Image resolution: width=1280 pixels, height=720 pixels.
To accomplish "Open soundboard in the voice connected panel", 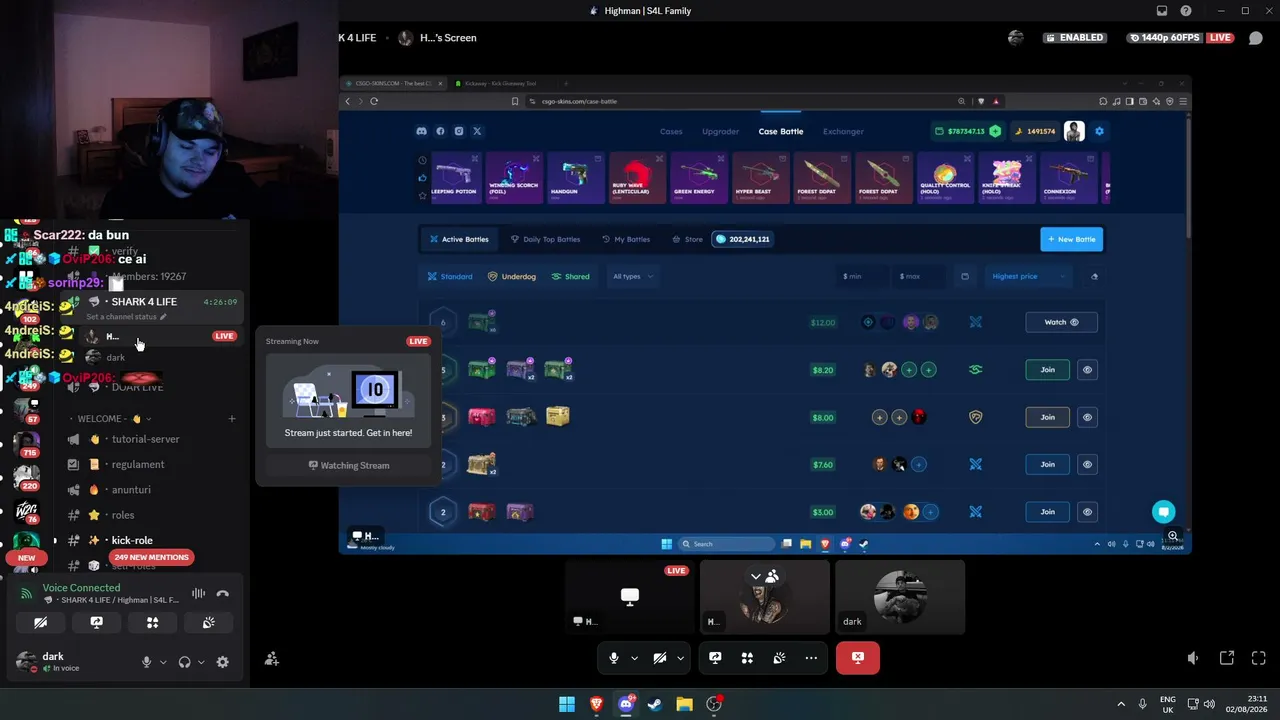I will [208, 622].
